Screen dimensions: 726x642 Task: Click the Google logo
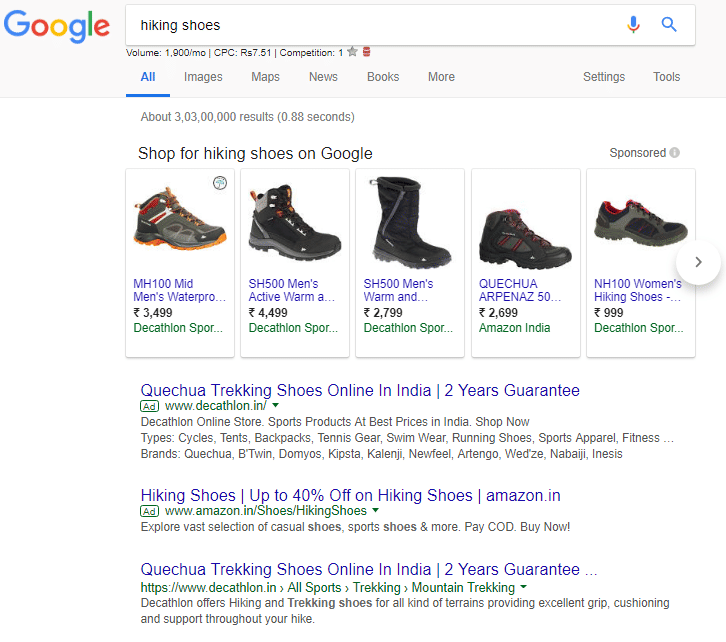click(56, 26)
